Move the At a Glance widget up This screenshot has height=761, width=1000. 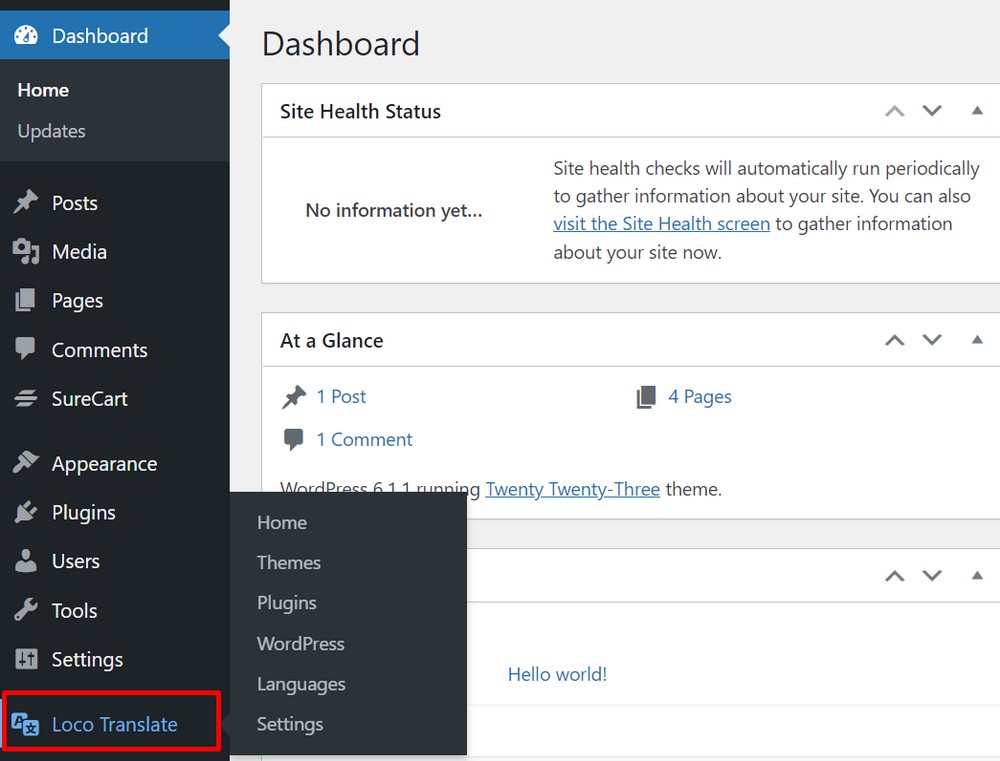point(894,340)
